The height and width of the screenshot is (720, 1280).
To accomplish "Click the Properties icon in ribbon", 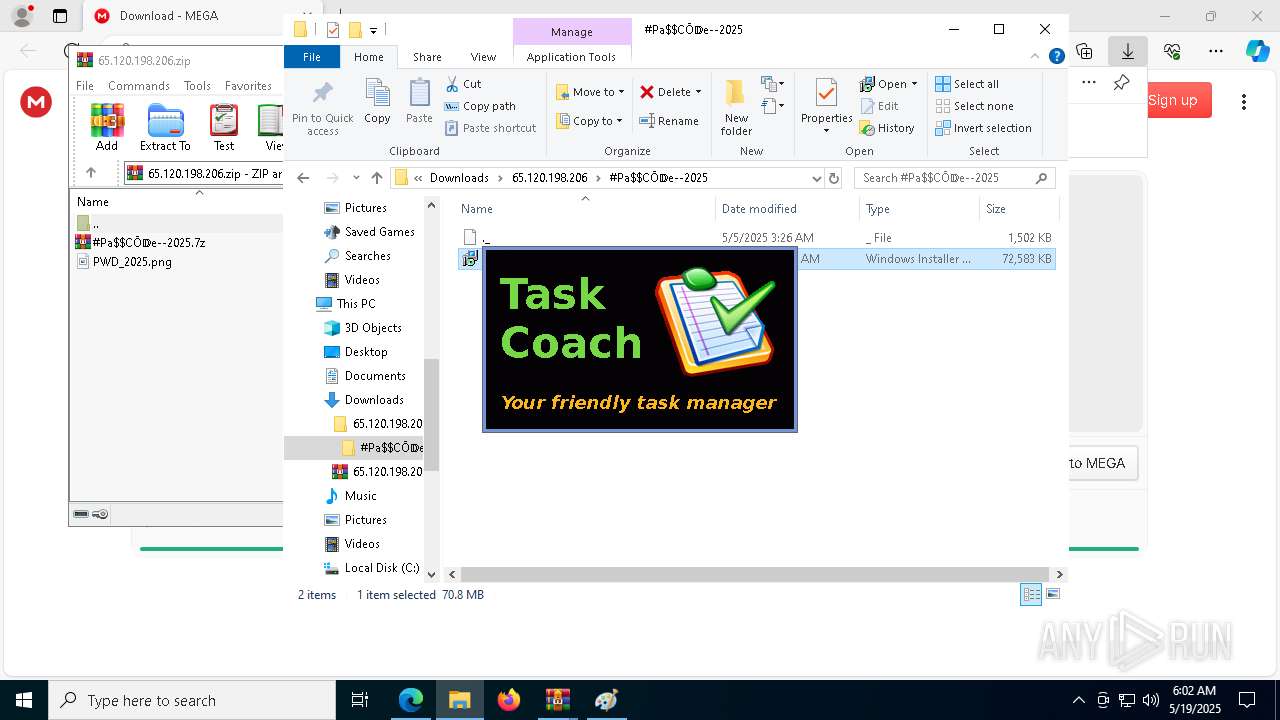I will (826, 94).
